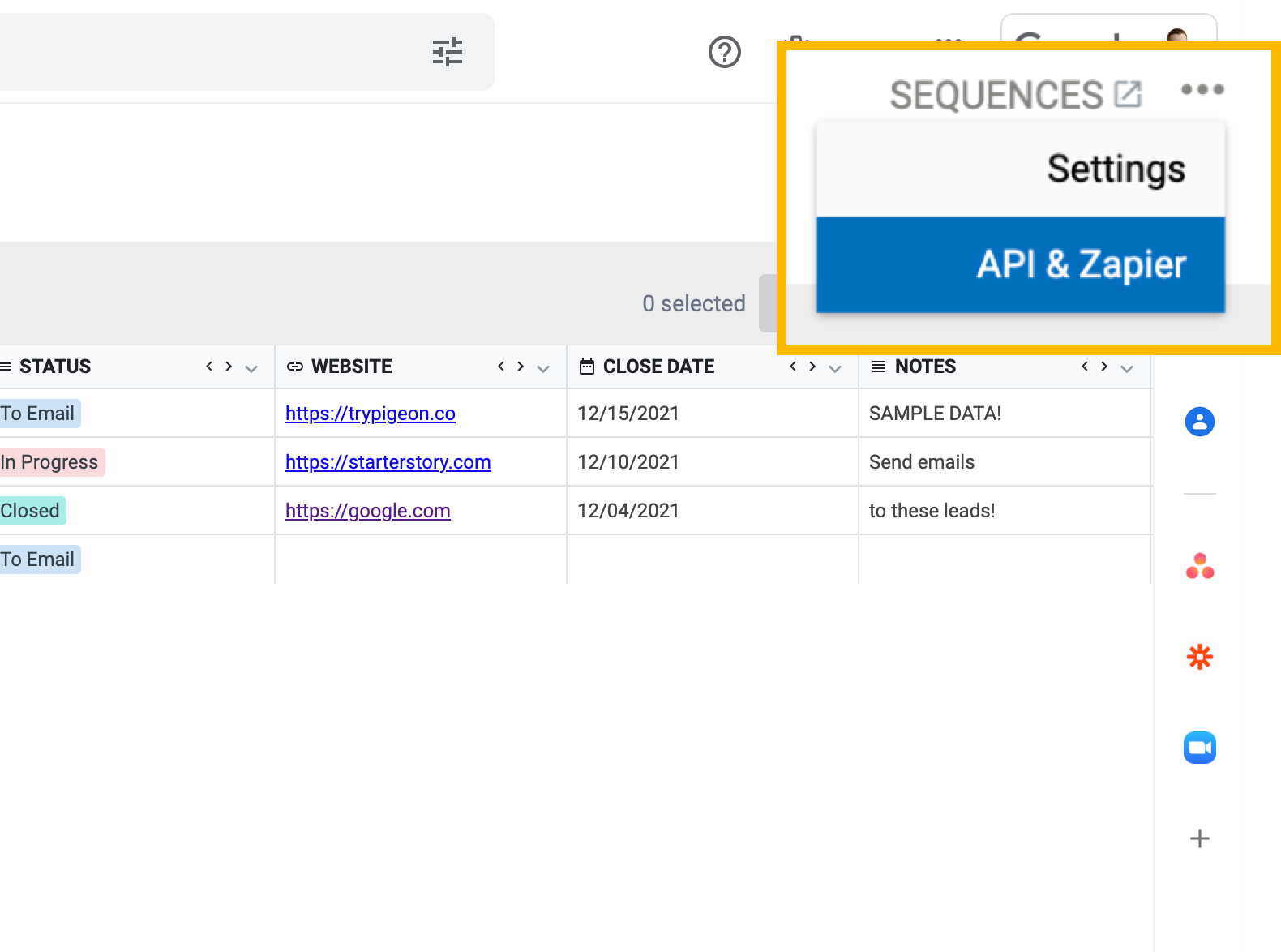
Task: Expand the CLOSE DATE column dropdown chevron
Action: (835, 369)
